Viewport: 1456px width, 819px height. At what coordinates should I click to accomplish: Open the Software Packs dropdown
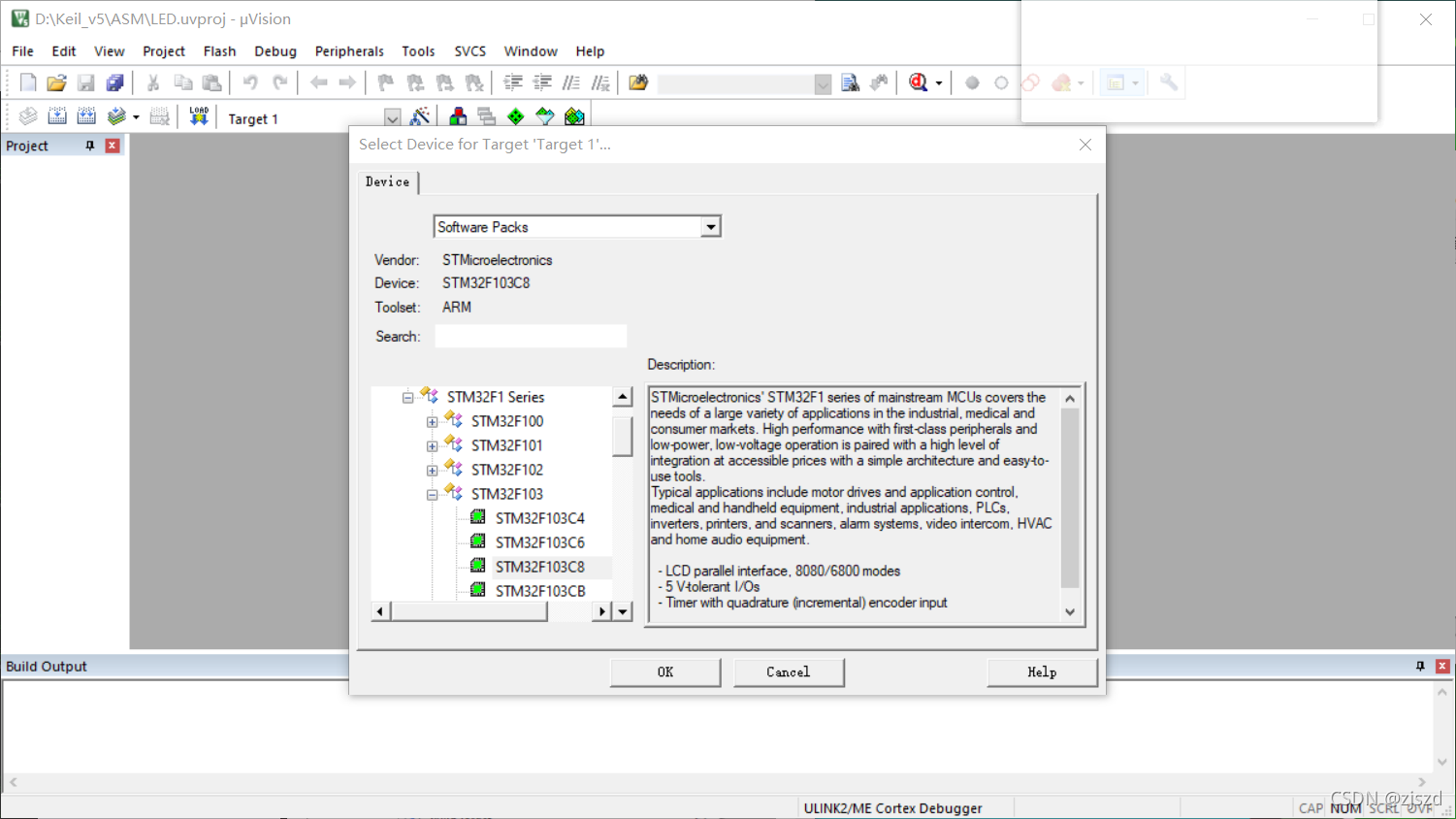[x=711, y=227]
